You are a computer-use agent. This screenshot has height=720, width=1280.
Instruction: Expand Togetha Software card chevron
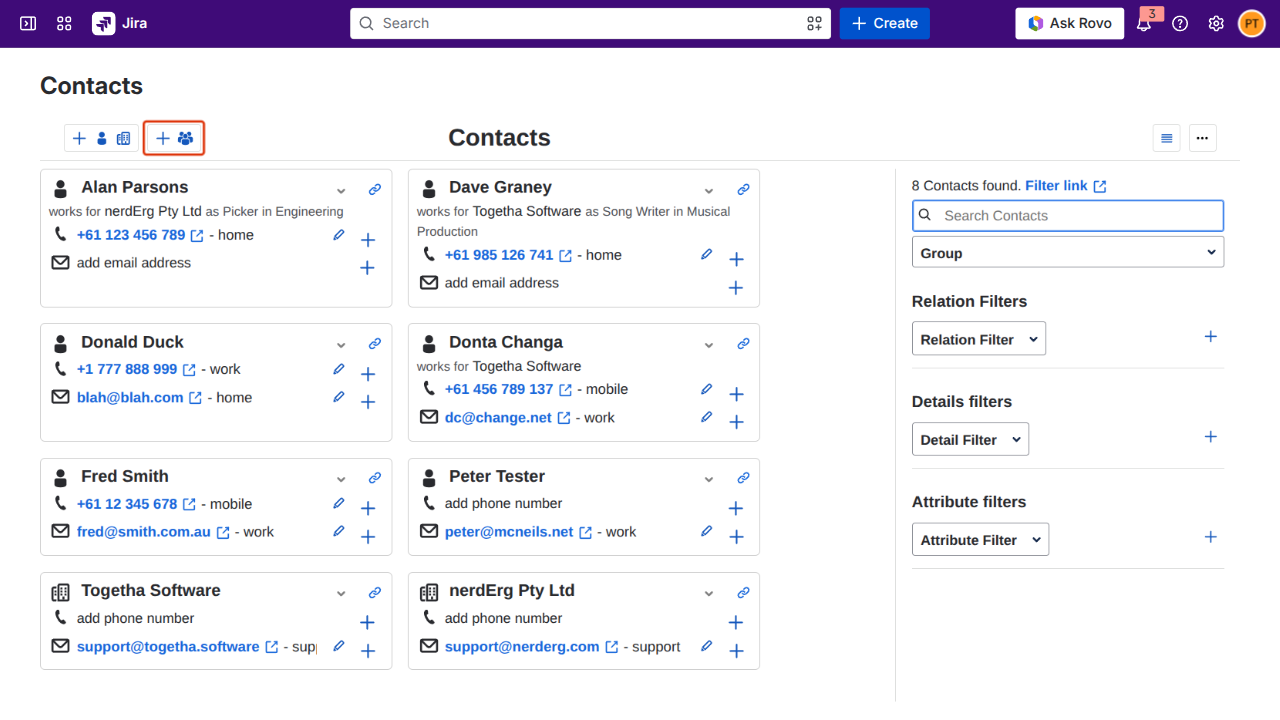[341, 594]
